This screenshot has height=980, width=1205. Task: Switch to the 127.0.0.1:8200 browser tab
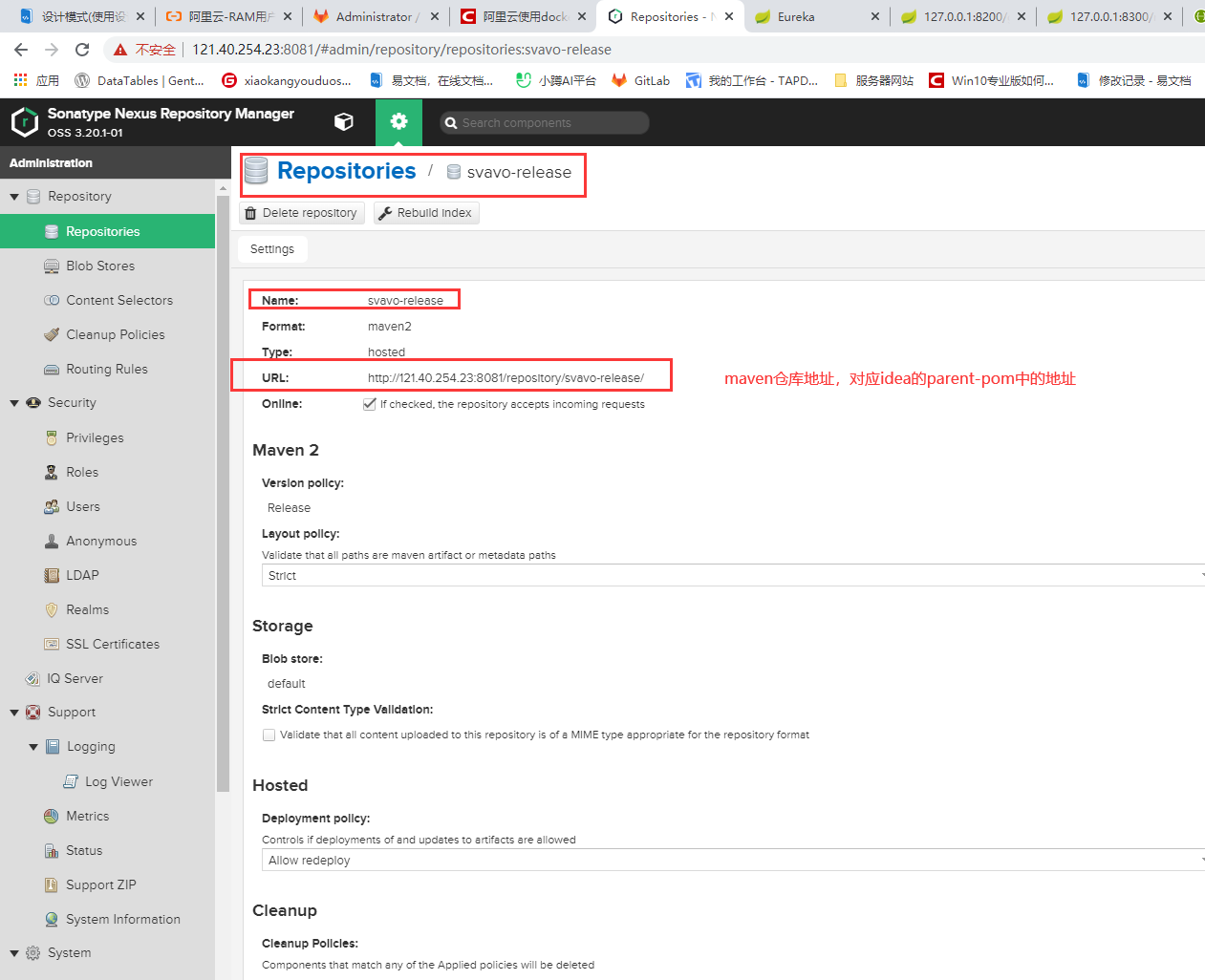click(x=963, y=16)
